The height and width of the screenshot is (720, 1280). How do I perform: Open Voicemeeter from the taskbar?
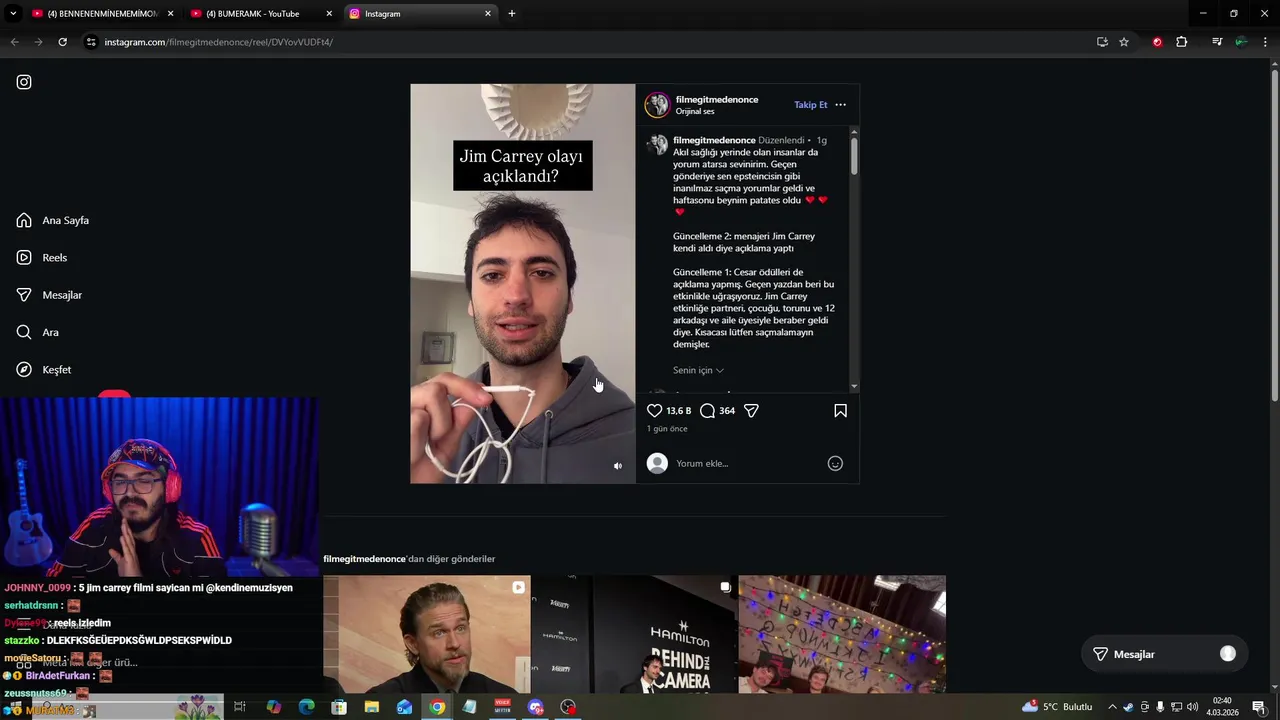(503, 707)
